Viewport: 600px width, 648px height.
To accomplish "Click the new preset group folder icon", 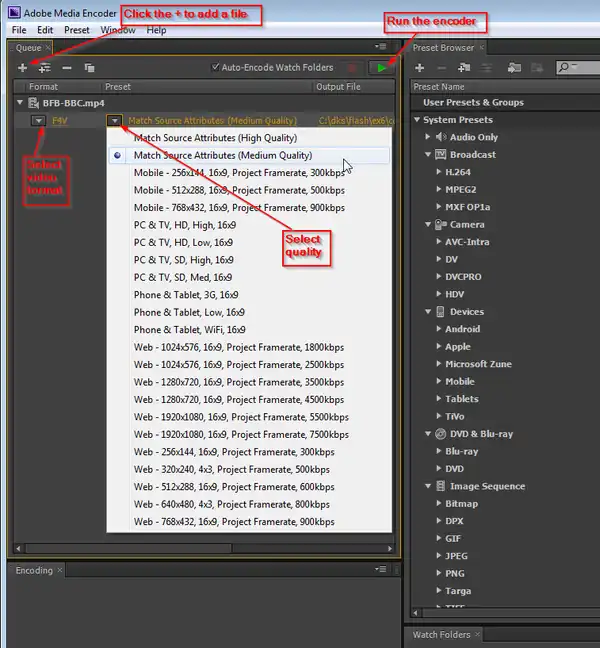I will (x=464, y=68).
